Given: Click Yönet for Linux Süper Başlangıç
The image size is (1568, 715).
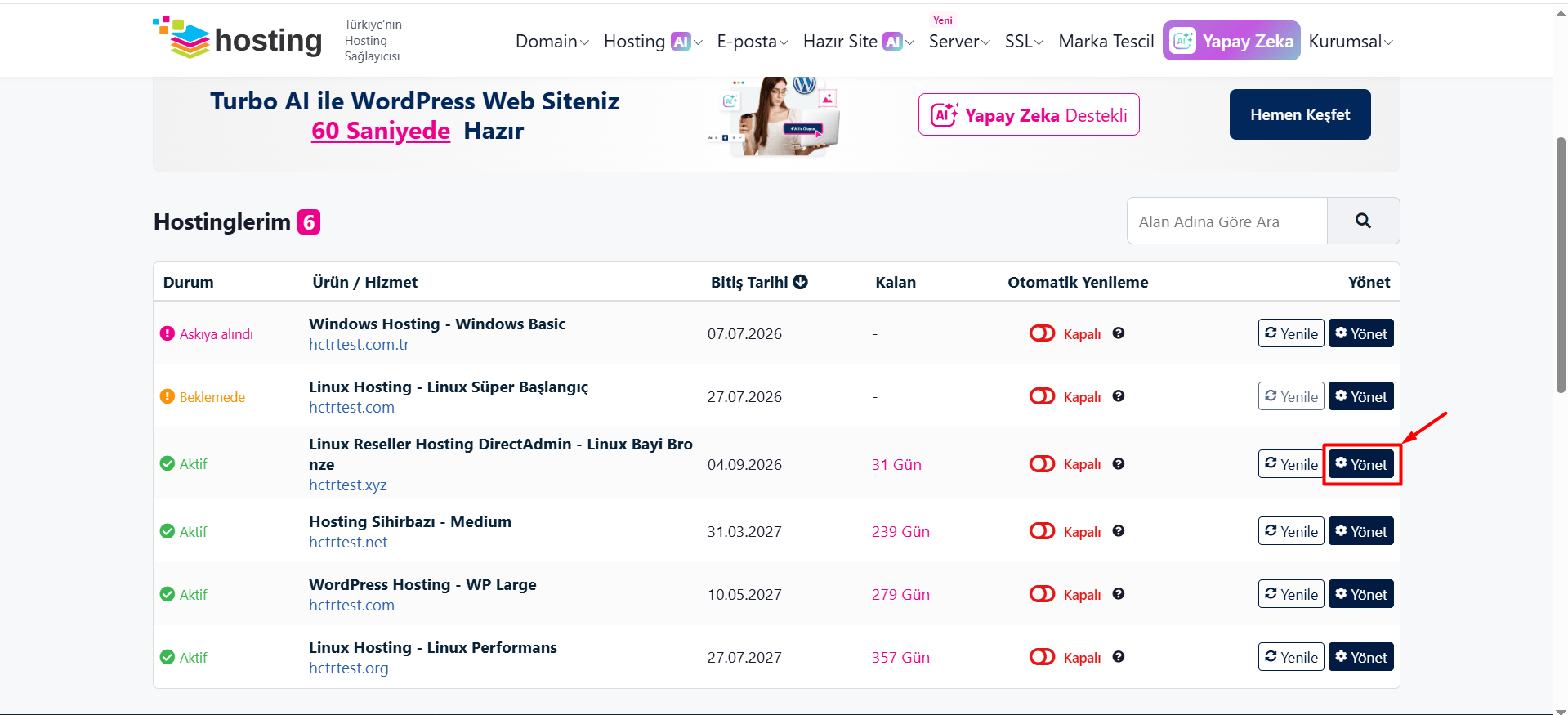Looking at the screenshot, I should tap(1361, 396).
